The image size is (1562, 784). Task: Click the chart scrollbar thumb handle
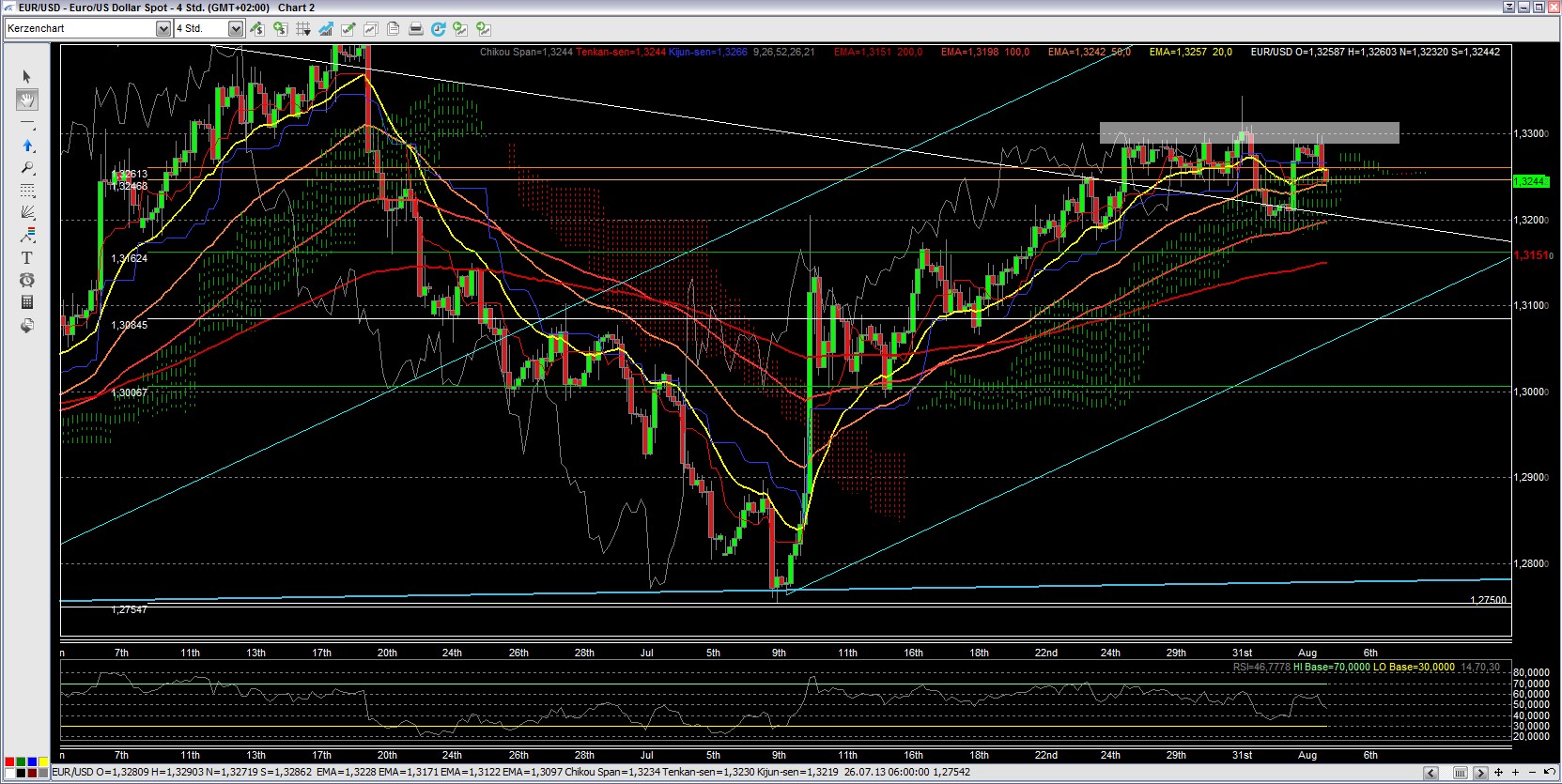point(1460,773)
